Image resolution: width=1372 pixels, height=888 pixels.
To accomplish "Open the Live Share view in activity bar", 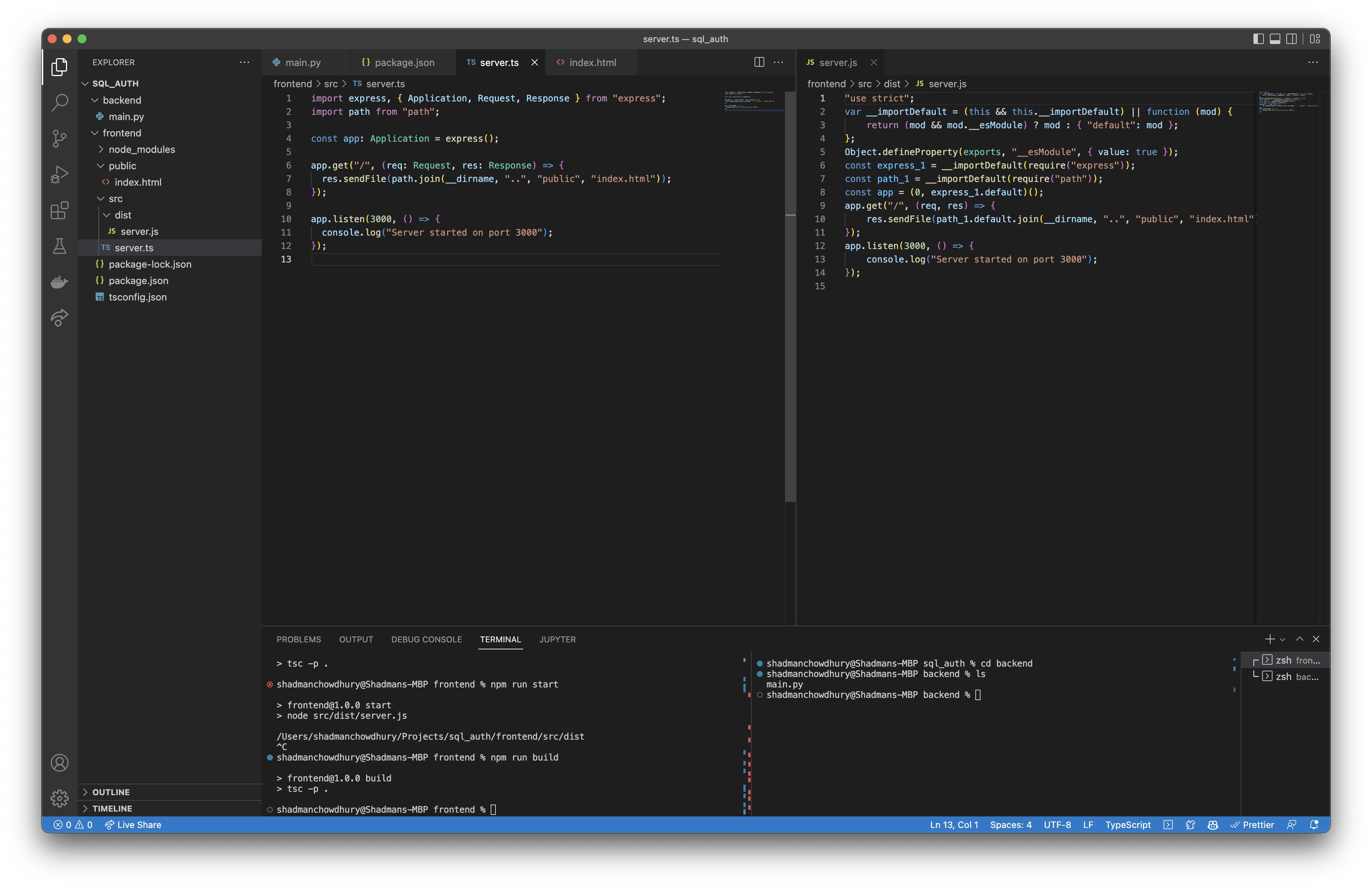I will (59, 318).
